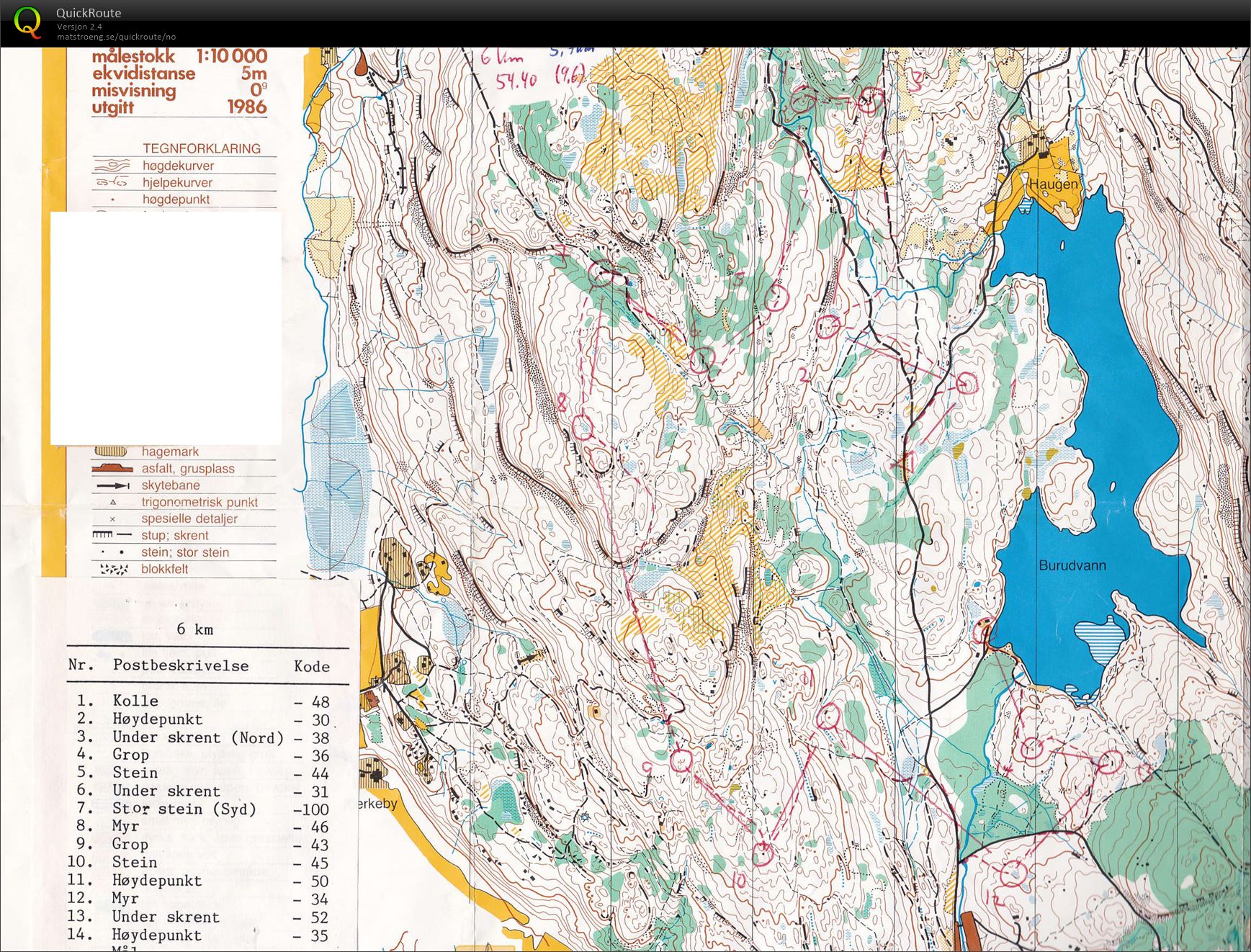Click the 'målestokk' scale label

tap(133, 56)
